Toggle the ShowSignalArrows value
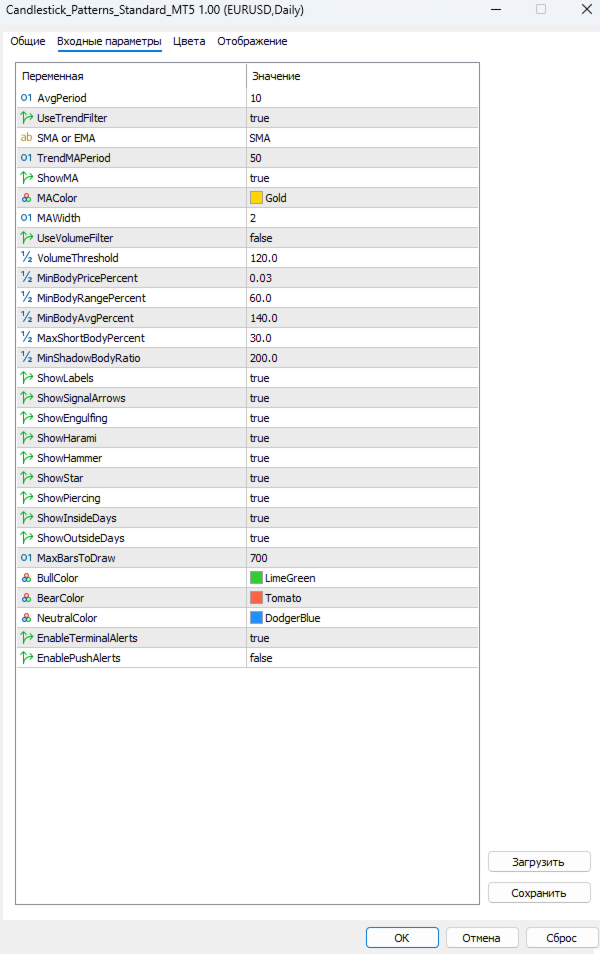 point(362,398)
